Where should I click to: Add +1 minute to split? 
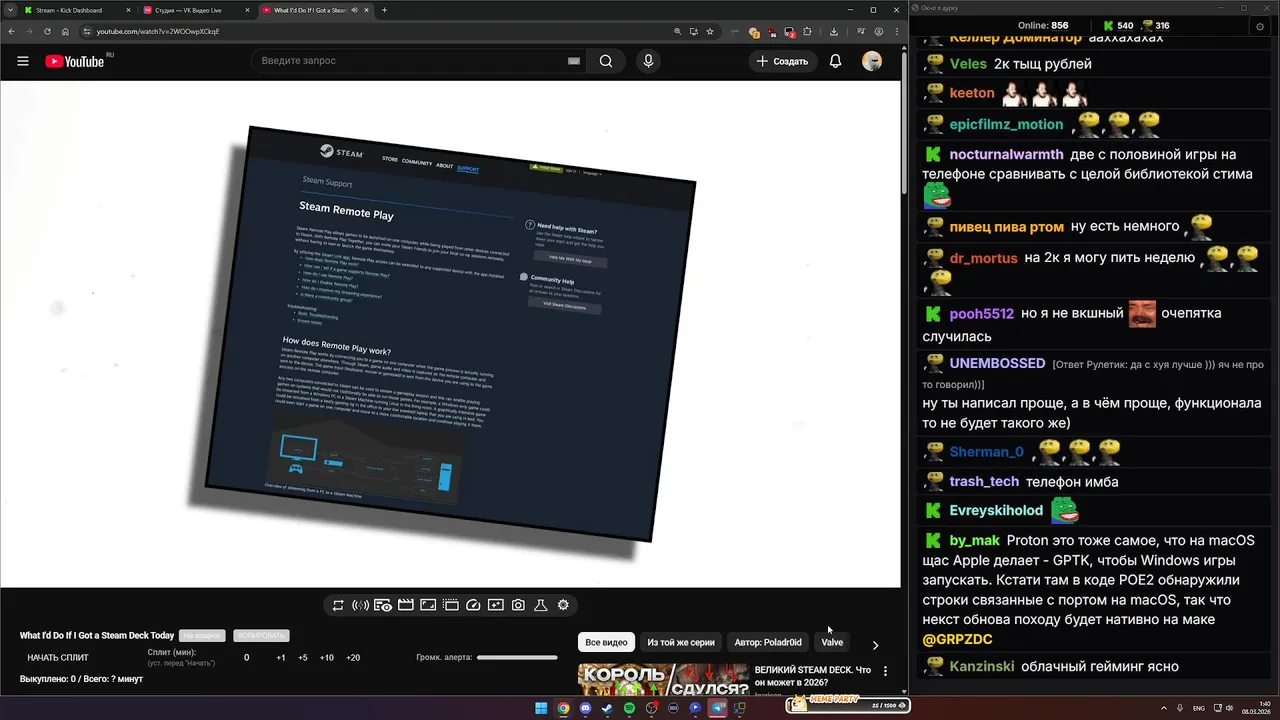tap(281, 658)
